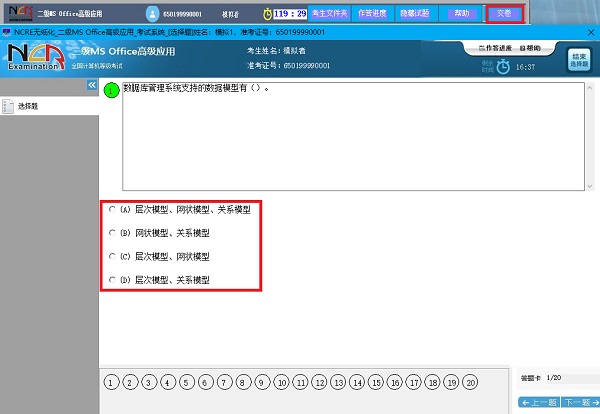Click the yellow stopwatch icon beside 119:29
The image size is (600, 414).
tap(267, 14)
